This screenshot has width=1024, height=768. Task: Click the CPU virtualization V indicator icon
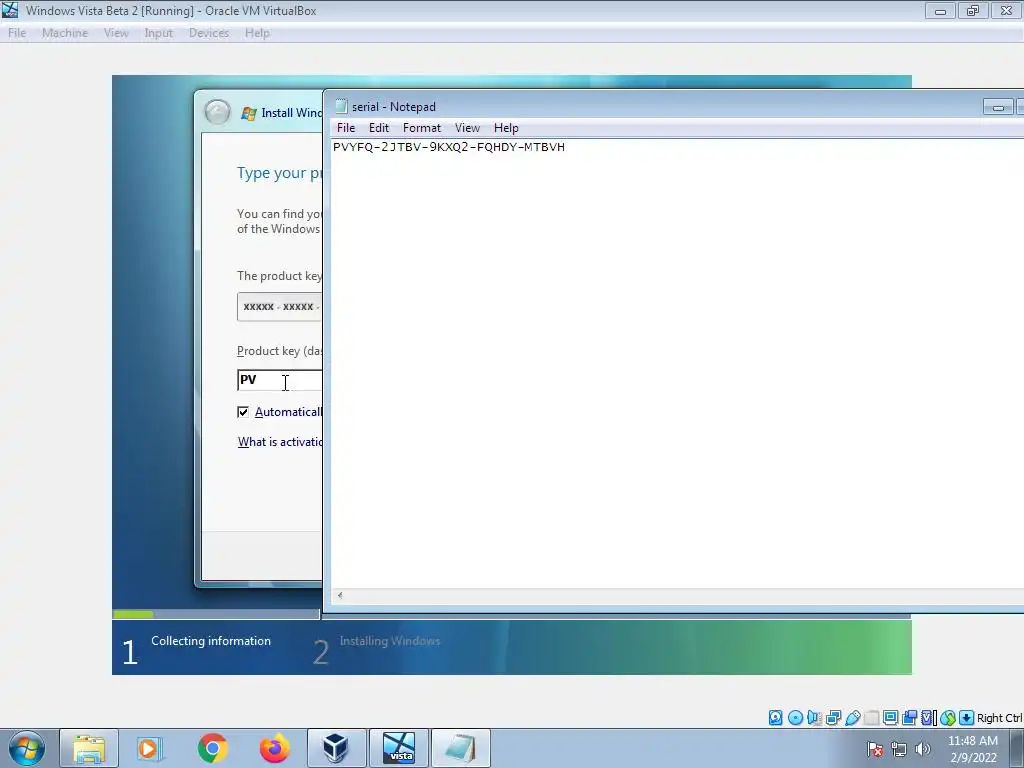pyautogui.click(x=929, y=718)
